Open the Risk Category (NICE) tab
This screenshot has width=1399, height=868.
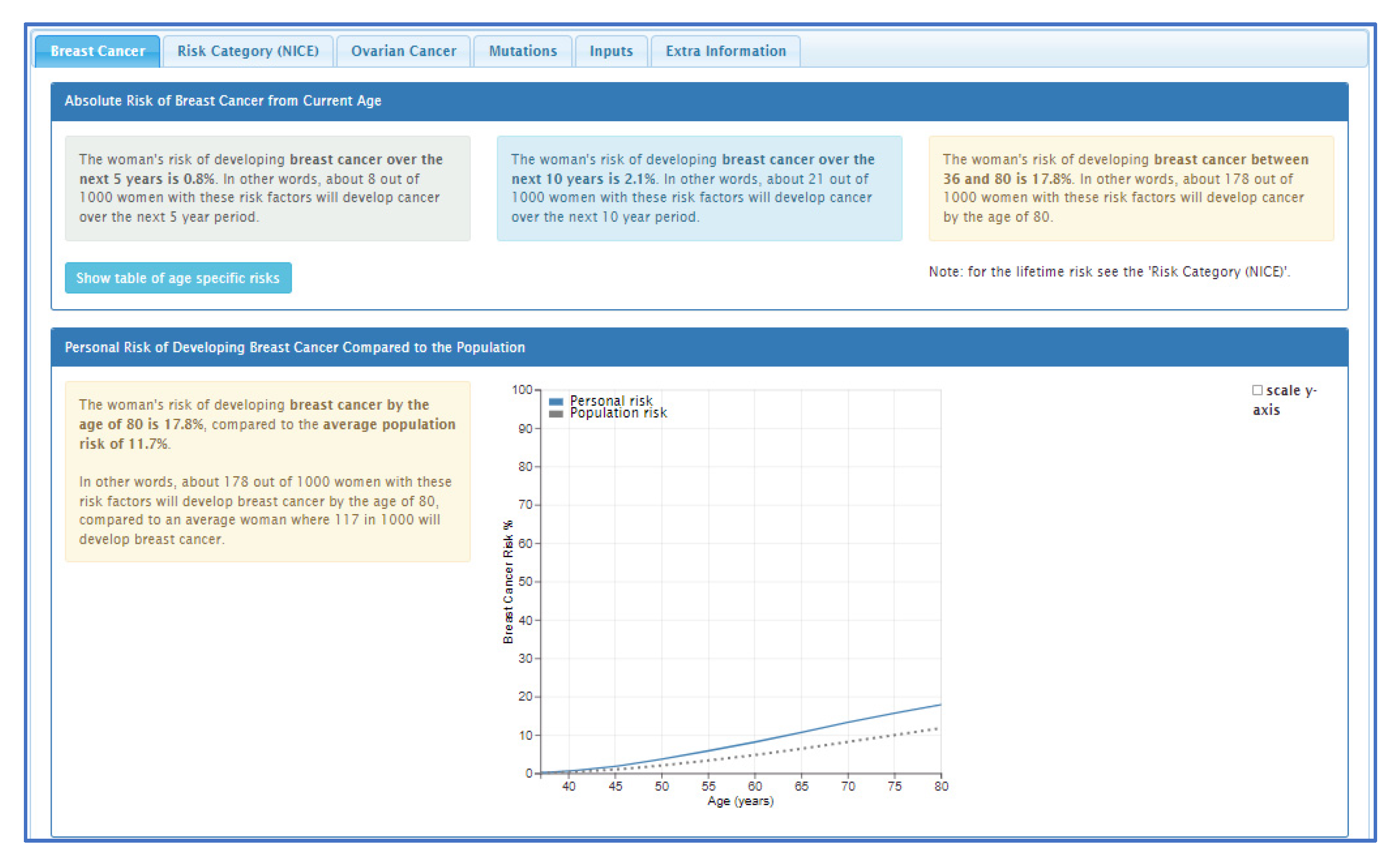(248, 51)
